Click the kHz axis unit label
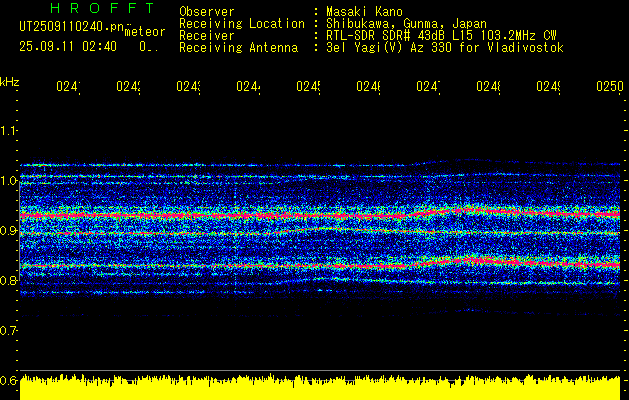The image size is (629, 400). click(x=10, y=83)
